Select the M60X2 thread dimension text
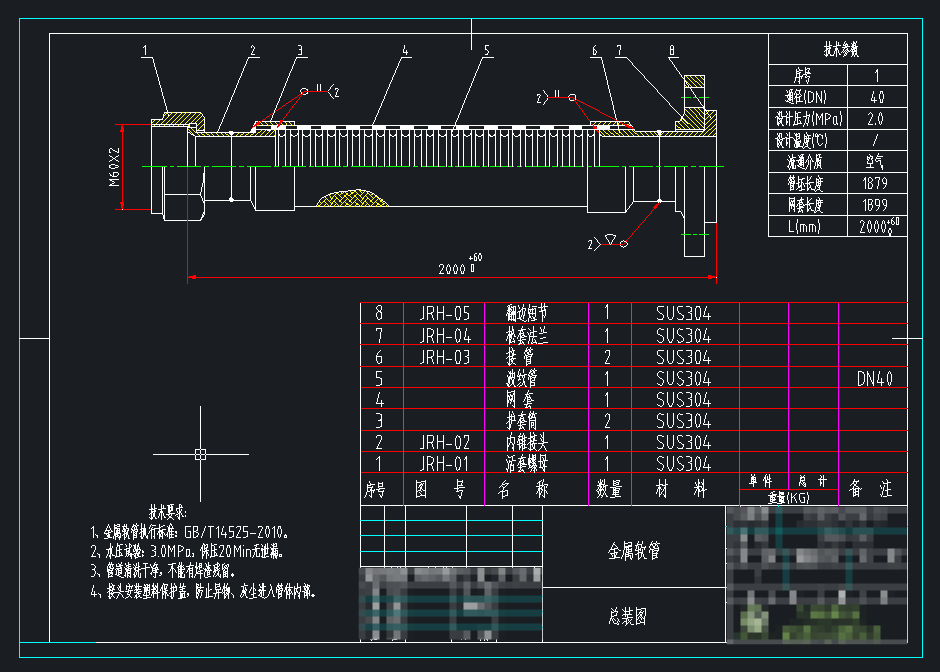940x672 pixels. coord(114,167)
